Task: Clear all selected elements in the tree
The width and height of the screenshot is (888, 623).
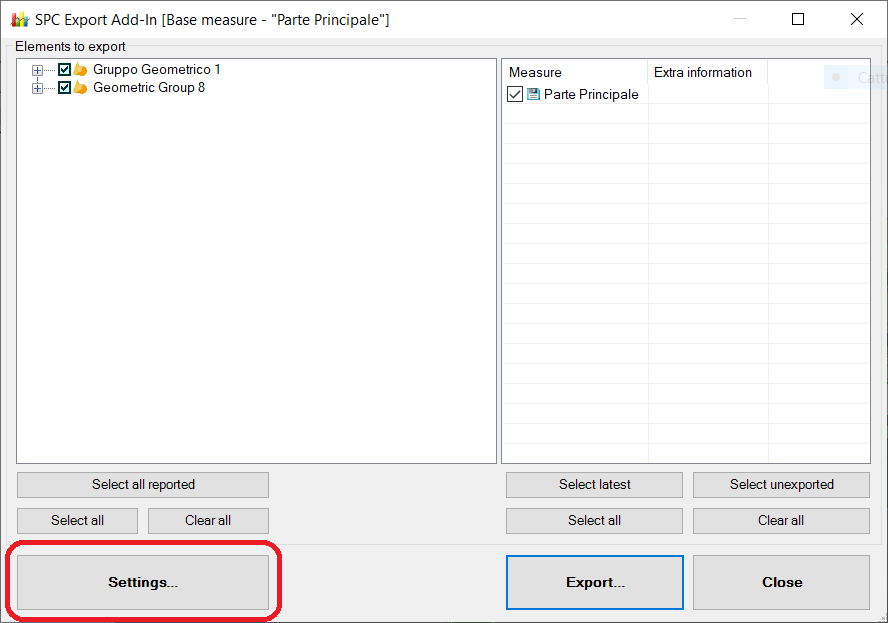Action: coord(208,520)
